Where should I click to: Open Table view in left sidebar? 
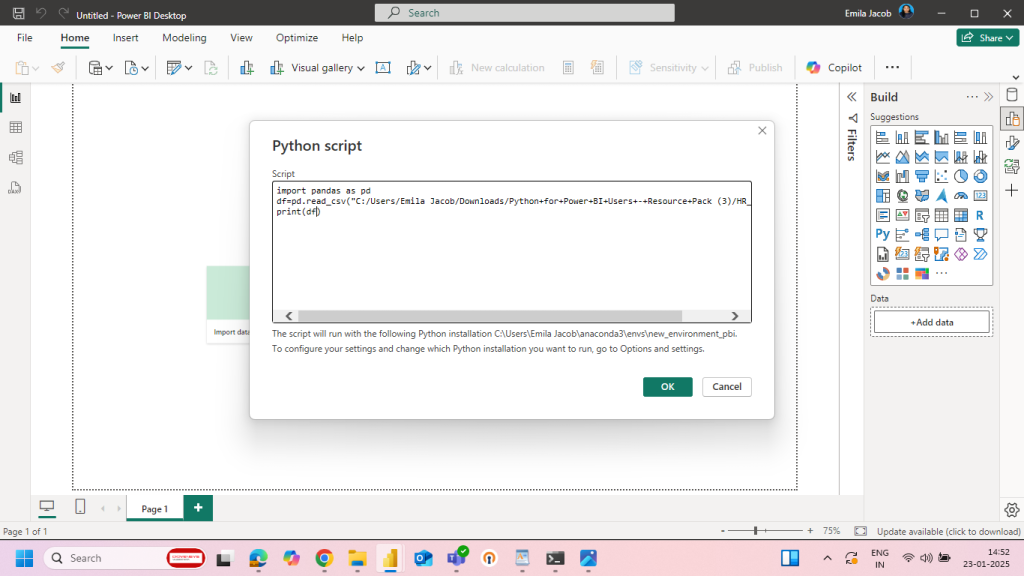point(16,127)
